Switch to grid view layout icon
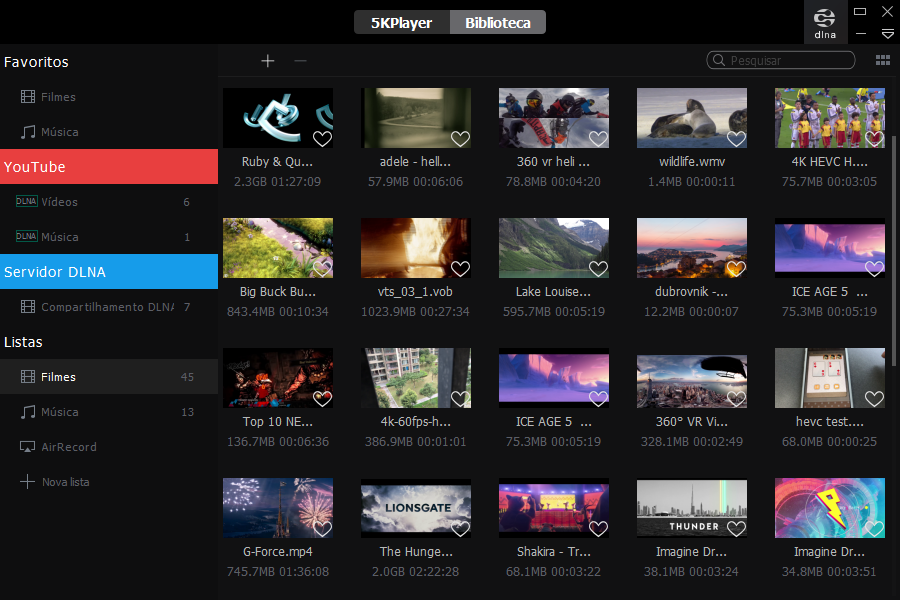The image size is (900, 600). (x=883, y=60)
